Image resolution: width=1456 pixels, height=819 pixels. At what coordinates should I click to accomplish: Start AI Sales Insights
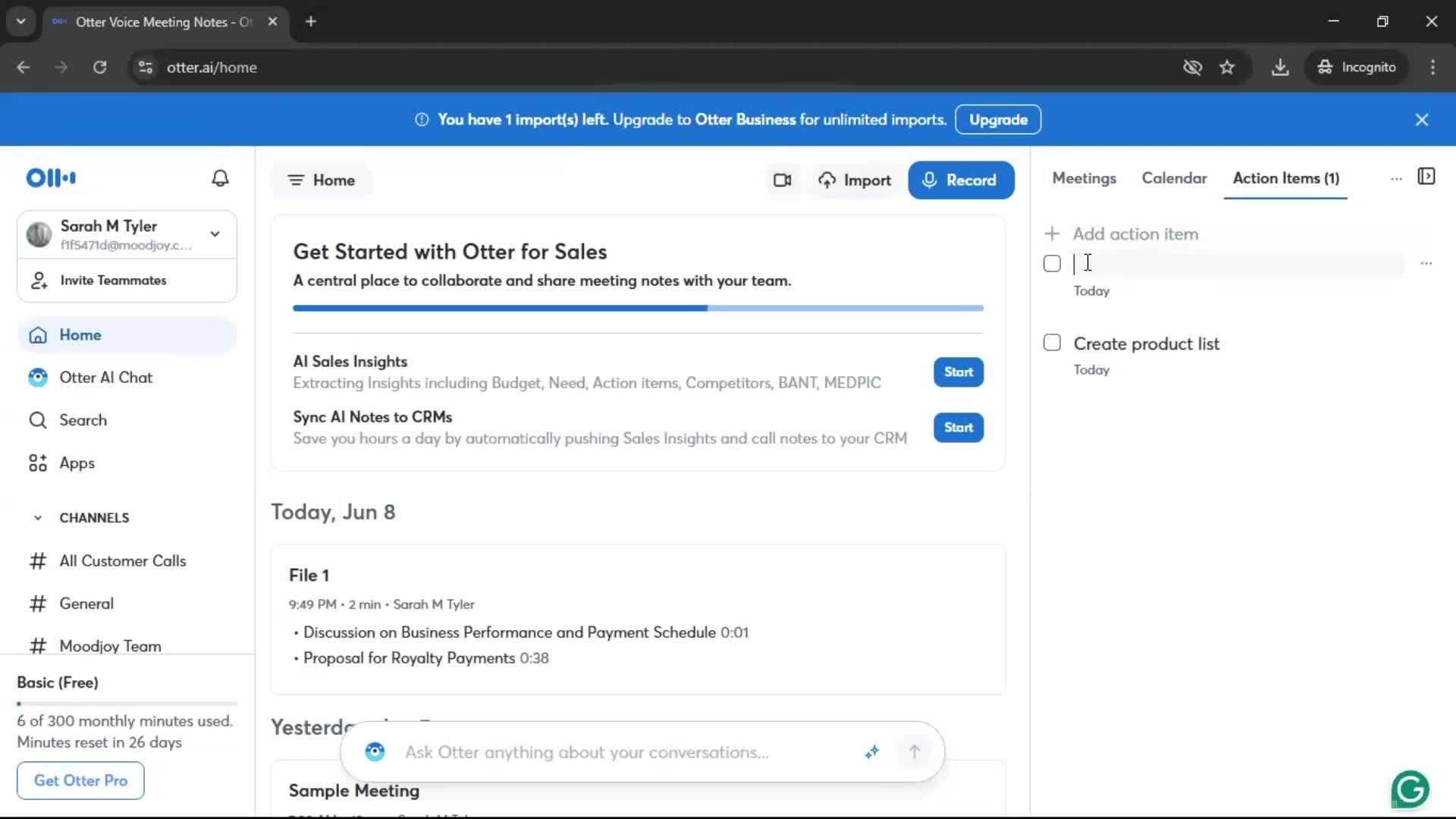959,372
